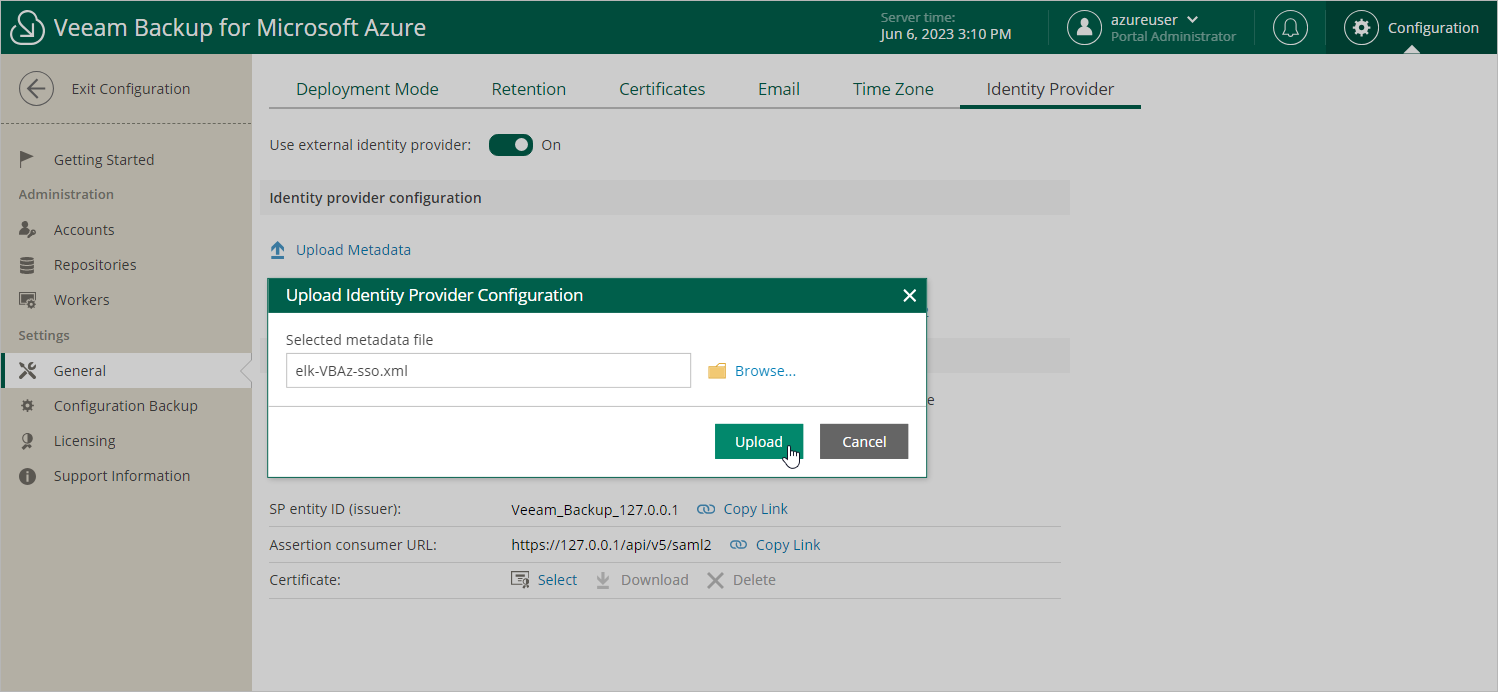Click the Browse... link

tap(765, 371)
